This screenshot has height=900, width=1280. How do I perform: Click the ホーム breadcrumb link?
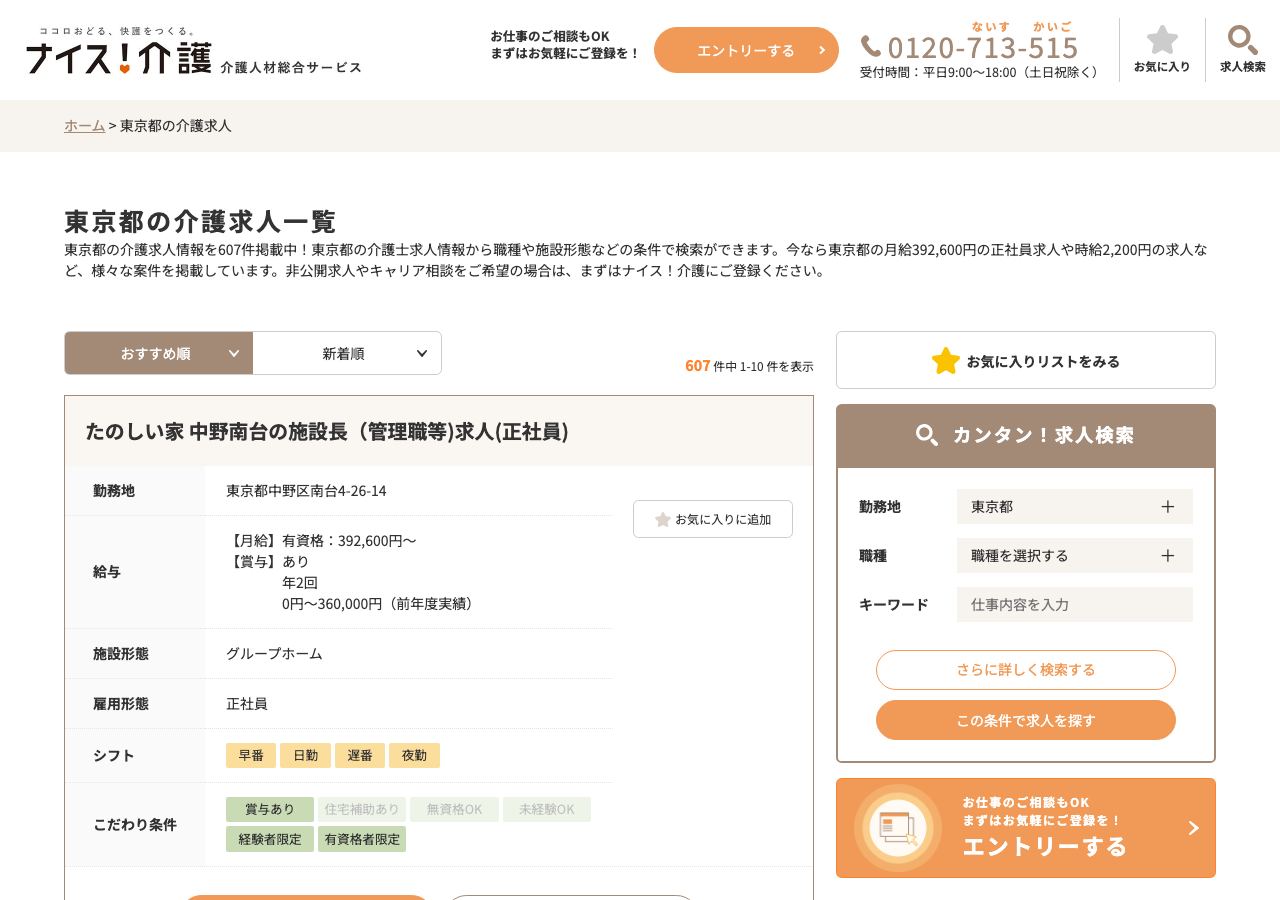[85, 125]
